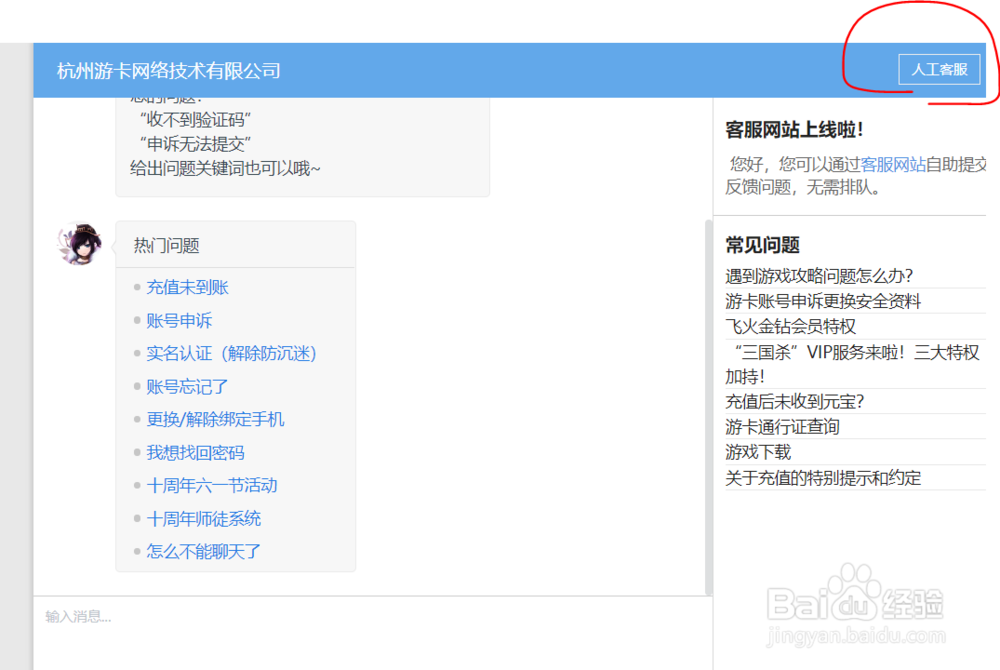Open 更换/解除绑定手机 topic
Viewport: 1000px width, 670px height.
pyautogui.click(x=214, y=419)
